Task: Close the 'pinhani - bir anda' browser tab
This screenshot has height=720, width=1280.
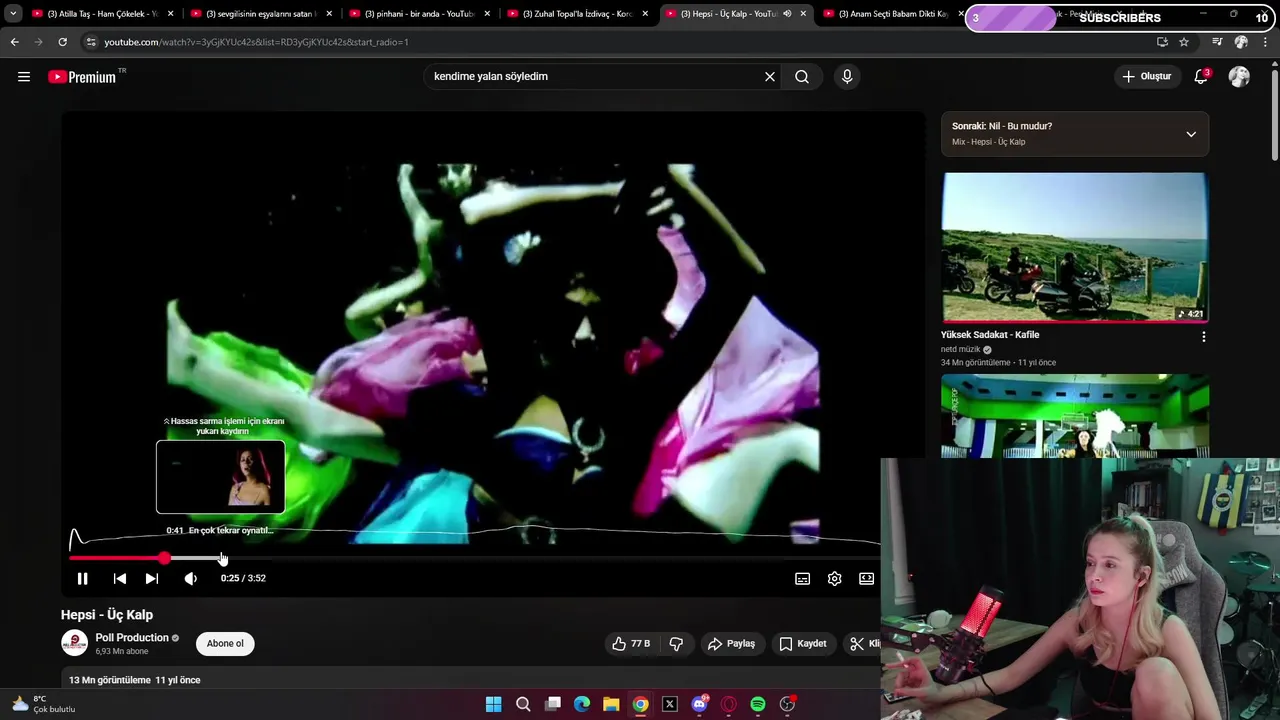Action: tap(487, 14)
